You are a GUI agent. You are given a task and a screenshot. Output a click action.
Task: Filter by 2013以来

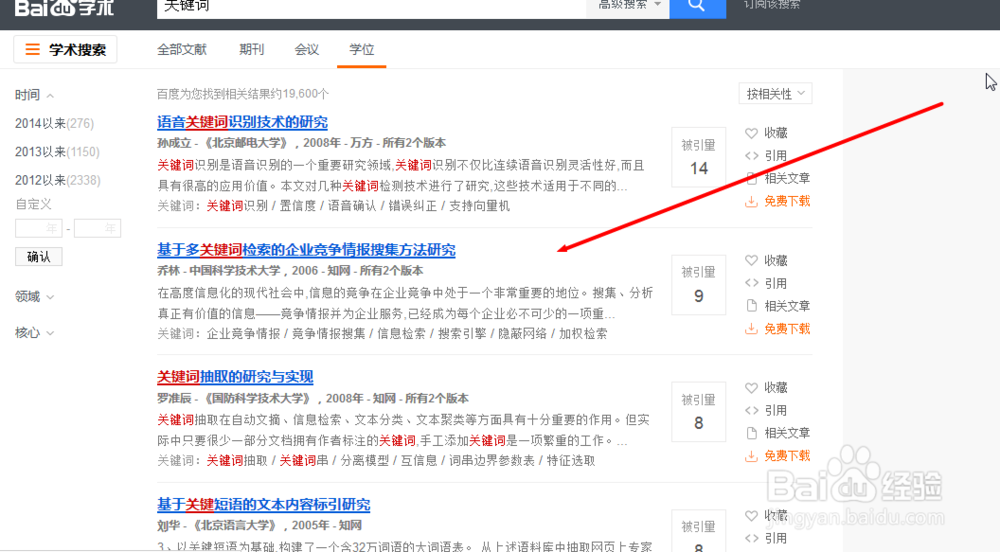(57, 152)
